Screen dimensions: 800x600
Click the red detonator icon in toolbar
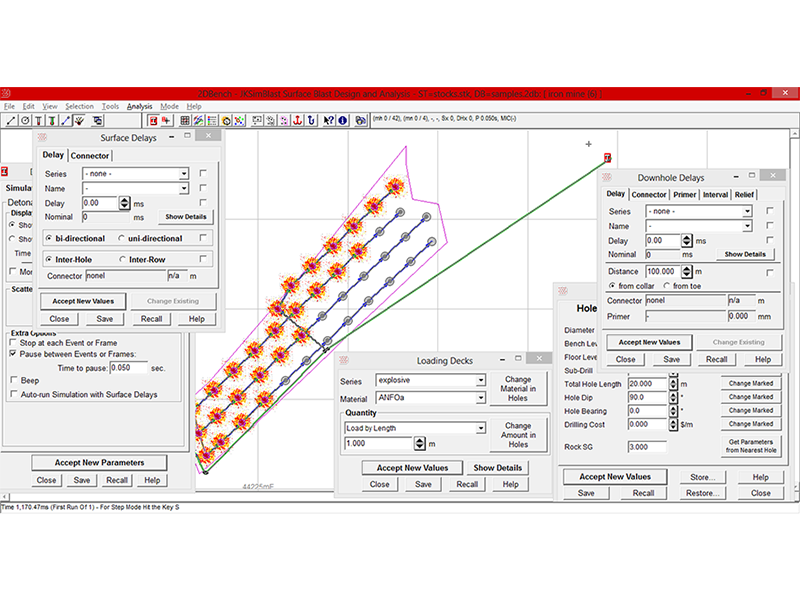click(153, 120)
